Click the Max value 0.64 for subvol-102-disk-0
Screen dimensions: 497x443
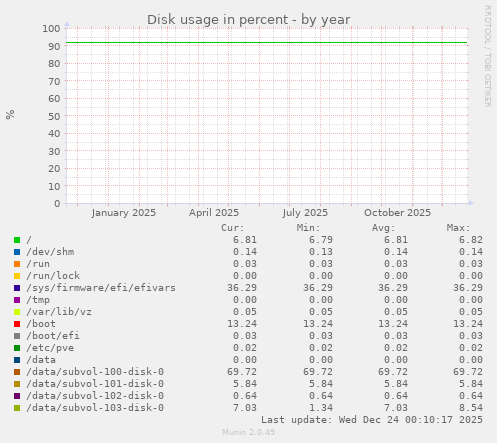pos(471,396)
